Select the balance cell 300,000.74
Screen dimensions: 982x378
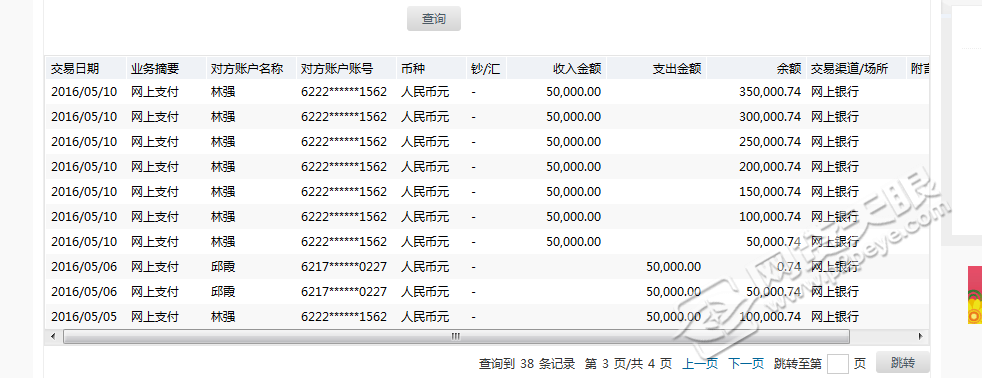(x=770, y=117)
